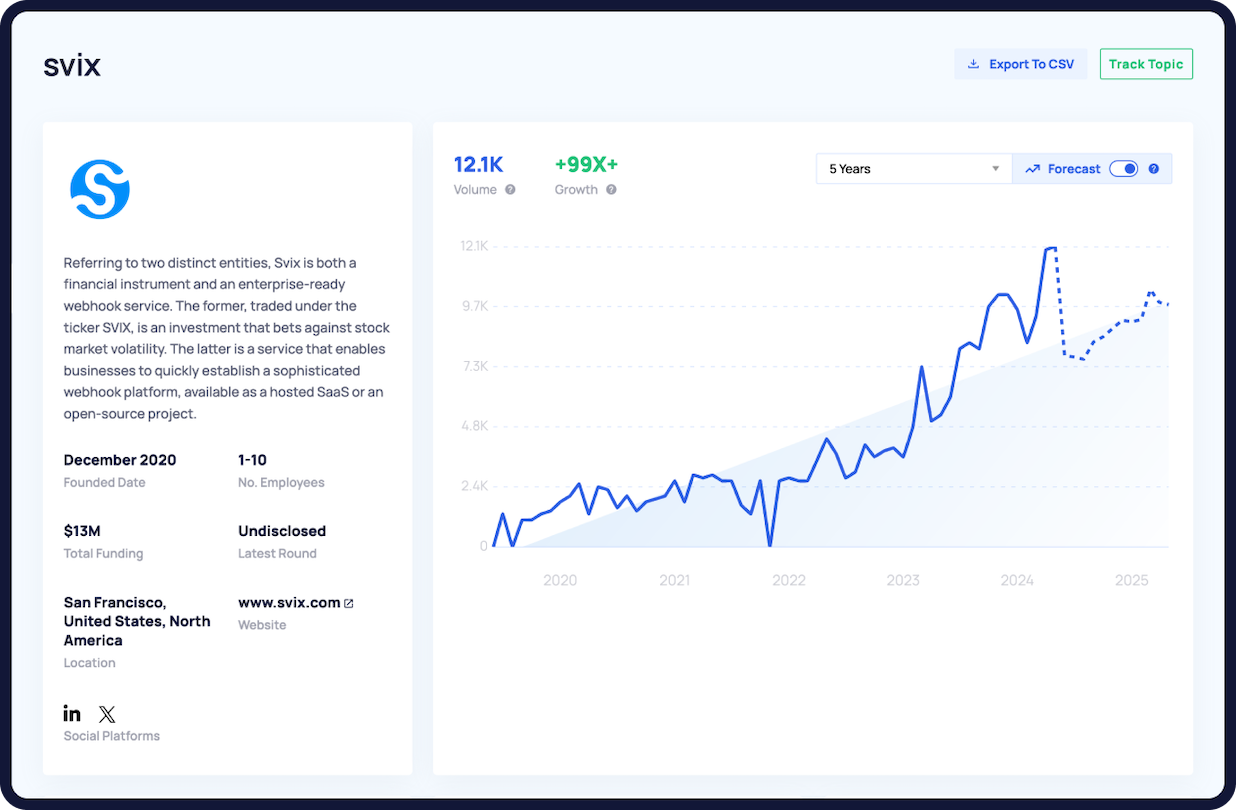The image size is (1236, 810).
Task: Click the $13M total funding value
Action: click(x=82, y=531)
